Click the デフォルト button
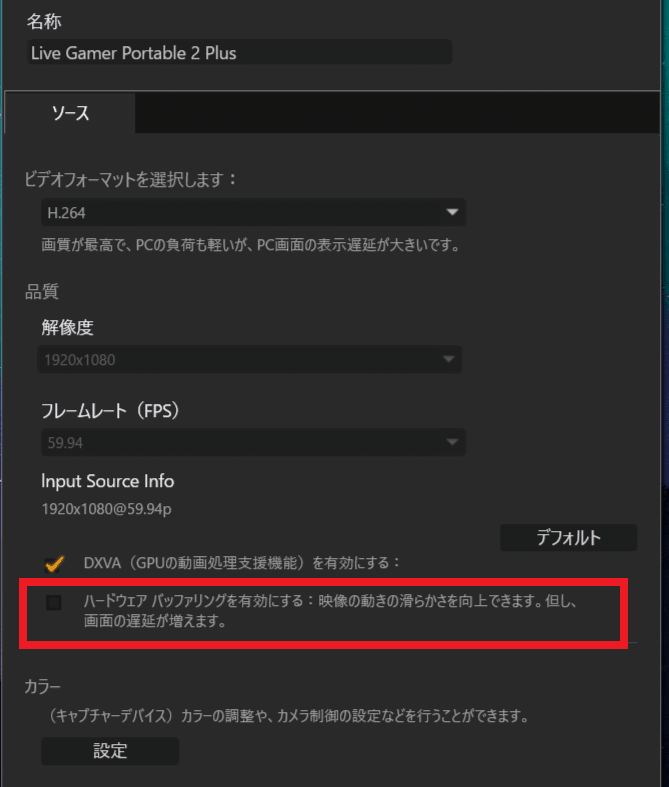669x787 pixels. [x=568, y=538]
